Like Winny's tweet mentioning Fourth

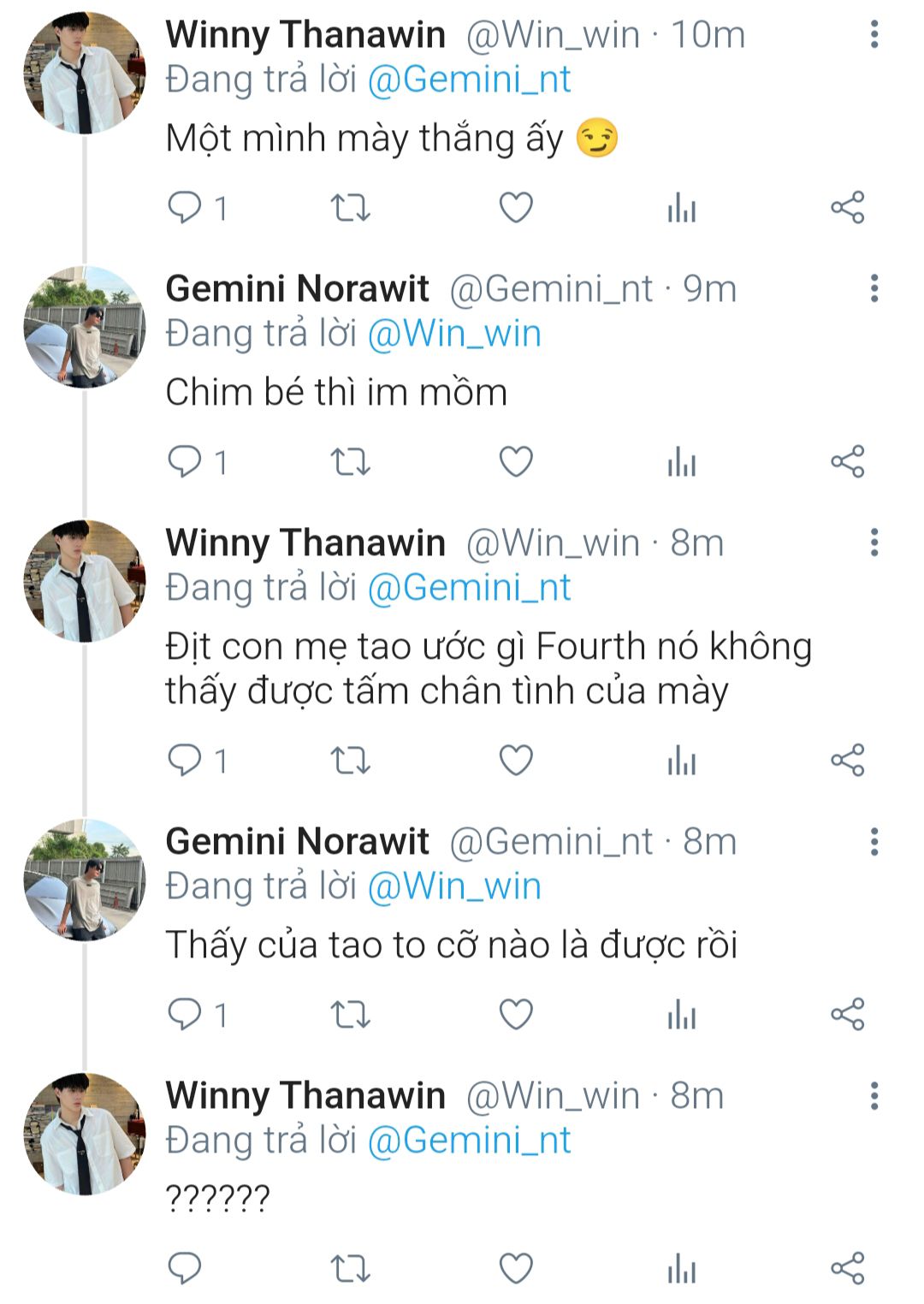point(516,760)
